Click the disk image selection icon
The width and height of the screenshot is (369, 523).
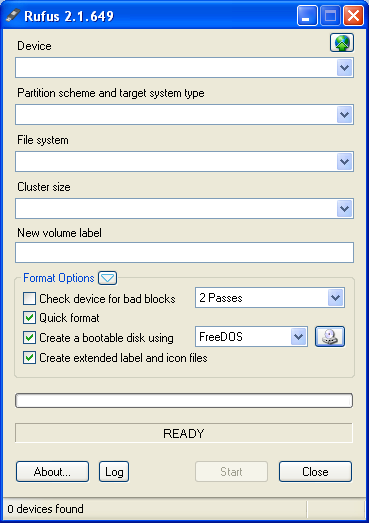tap(330, 337)
